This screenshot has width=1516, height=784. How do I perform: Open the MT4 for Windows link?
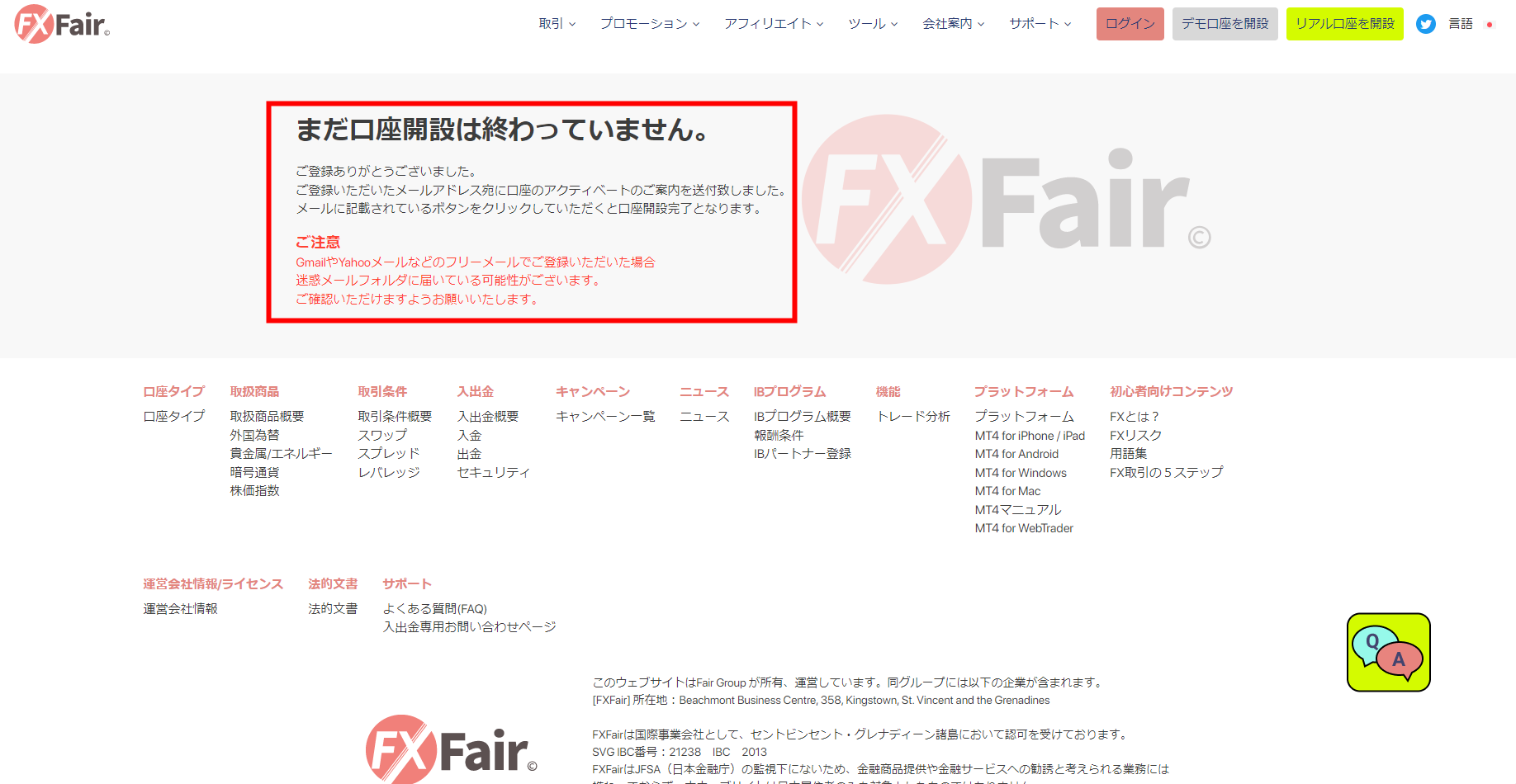click(x=1021, y=473)
